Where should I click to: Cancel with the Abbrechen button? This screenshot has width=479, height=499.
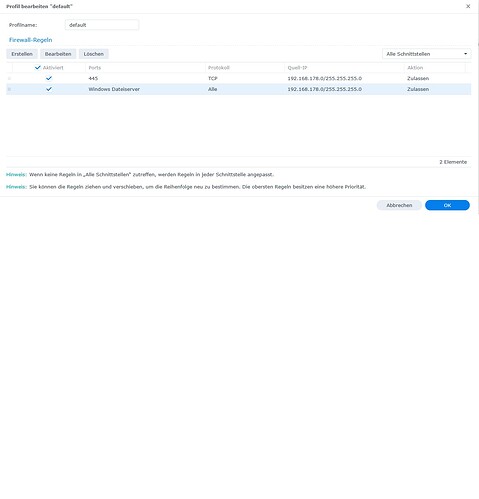click(399, 205)
